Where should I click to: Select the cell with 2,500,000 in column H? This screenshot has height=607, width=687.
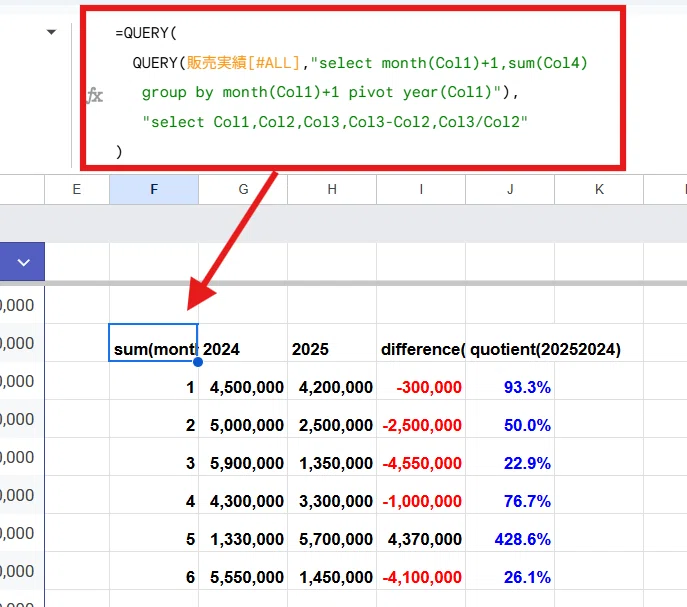(332, 419)
